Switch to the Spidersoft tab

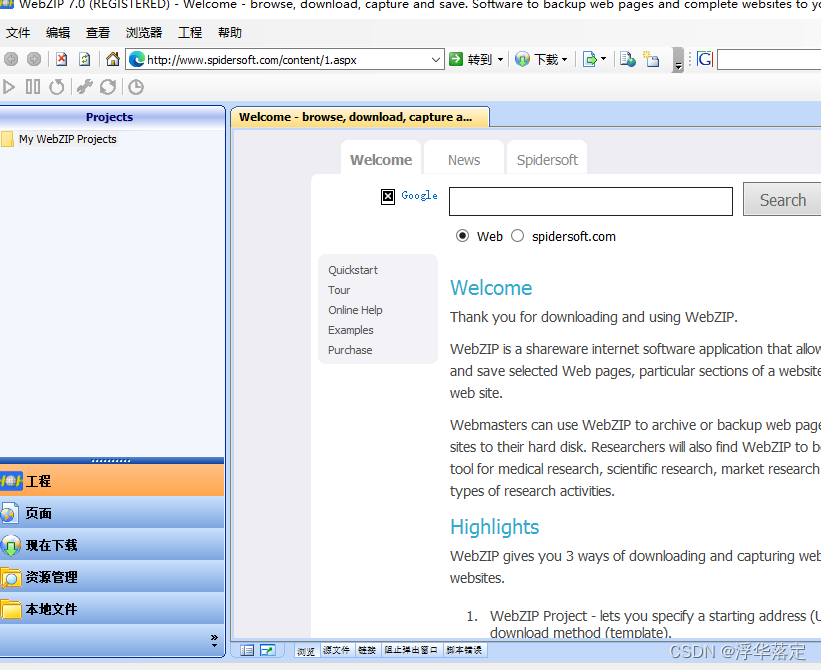[x=547, y=159]
